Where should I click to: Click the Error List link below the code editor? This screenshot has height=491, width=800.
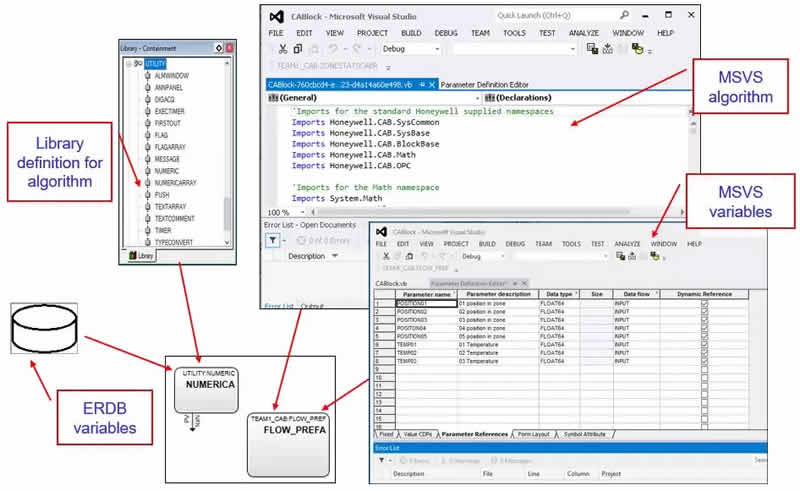point(279,306)
